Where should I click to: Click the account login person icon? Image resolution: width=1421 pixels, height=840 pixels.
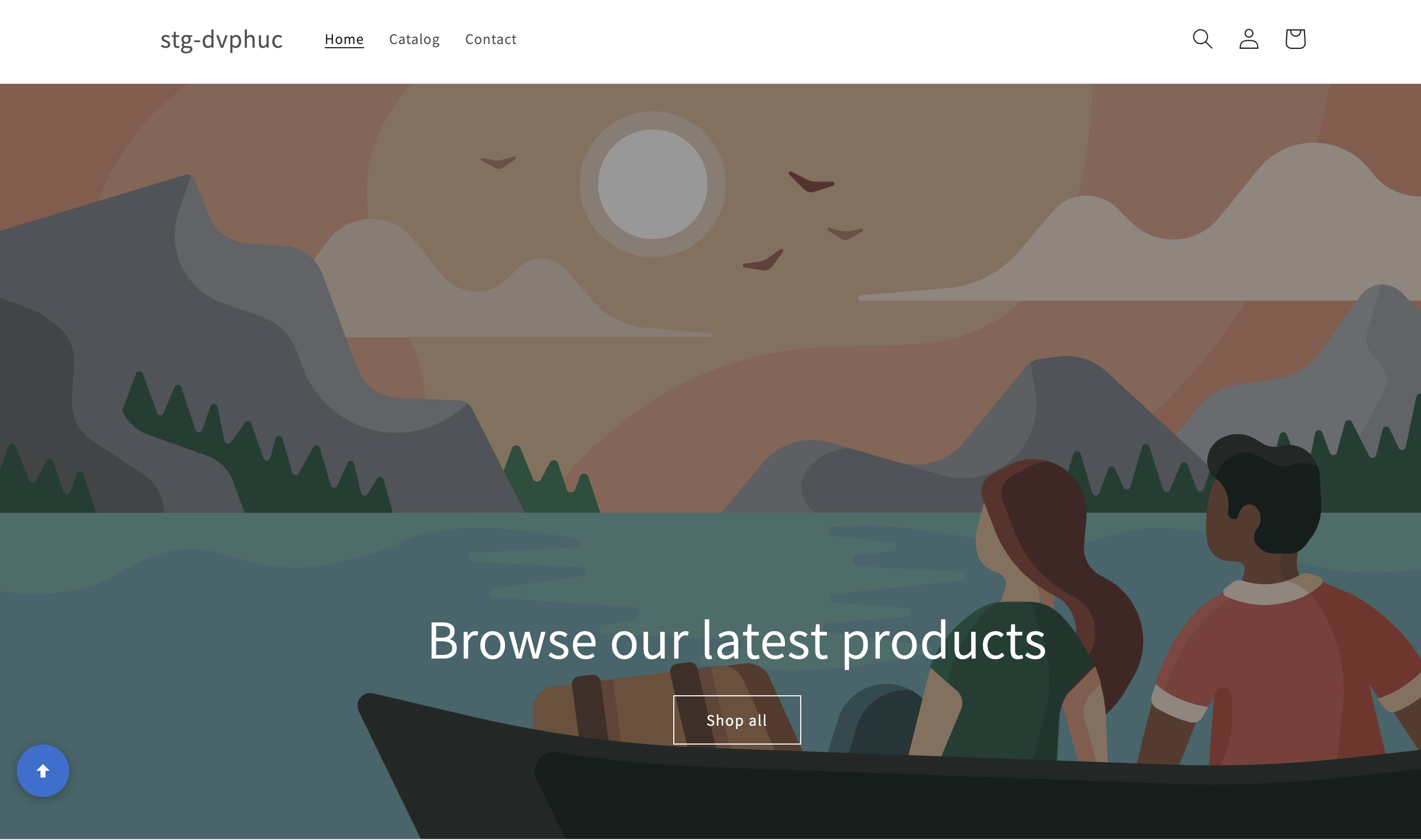tap(1248, 39)
